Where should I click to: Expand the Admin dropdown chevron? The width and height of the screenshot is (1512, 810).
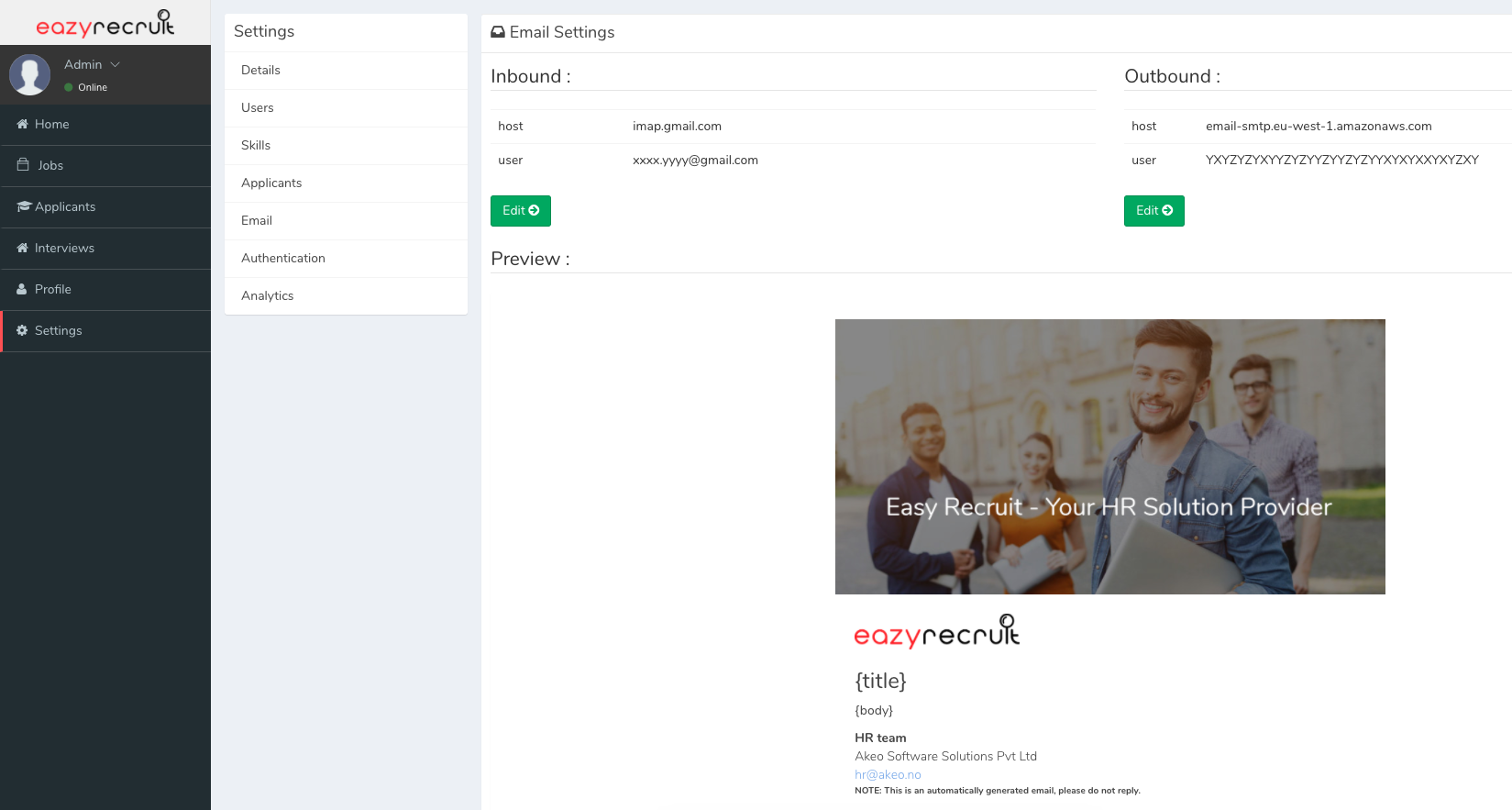pyautogui.click(x=116, y=64)
